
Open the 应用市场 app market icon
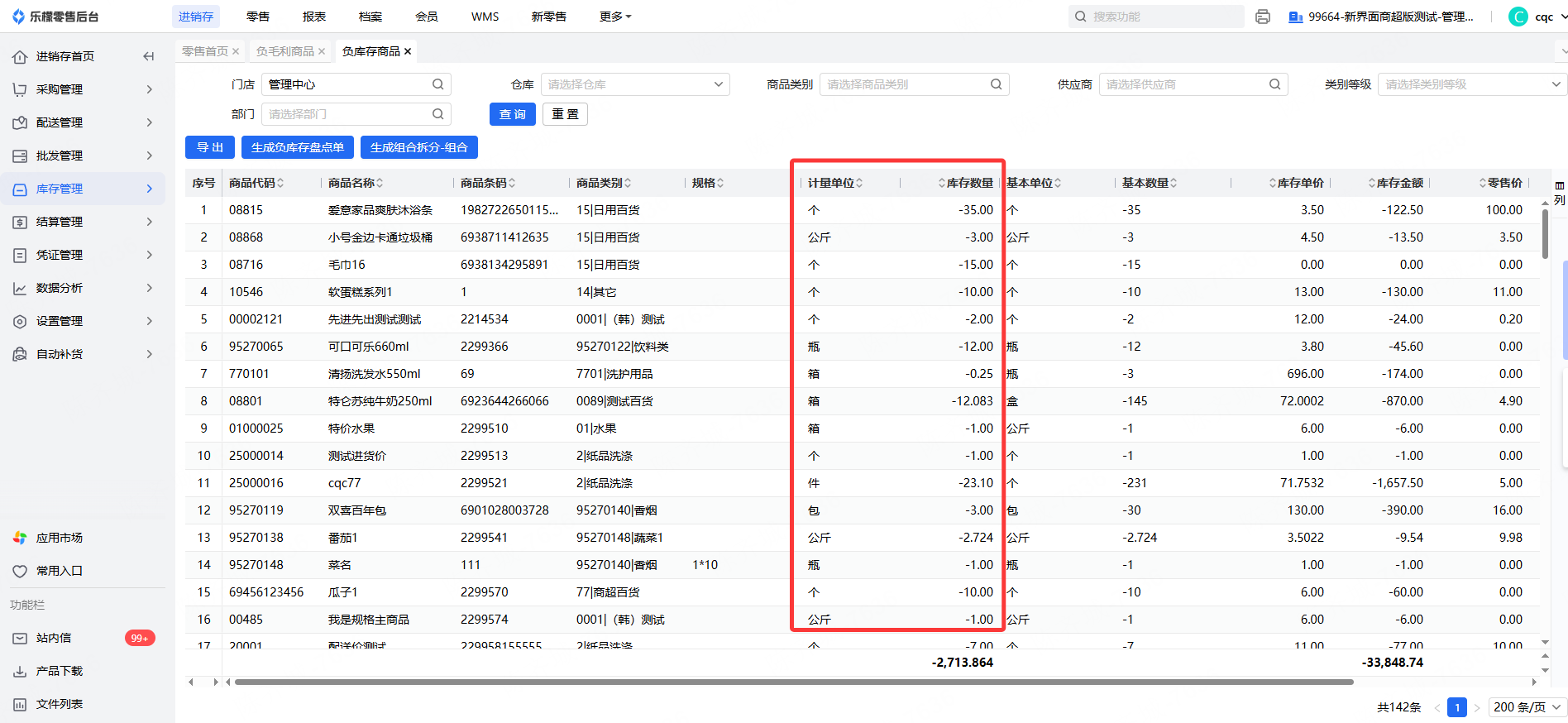click(x=20, y=538)
